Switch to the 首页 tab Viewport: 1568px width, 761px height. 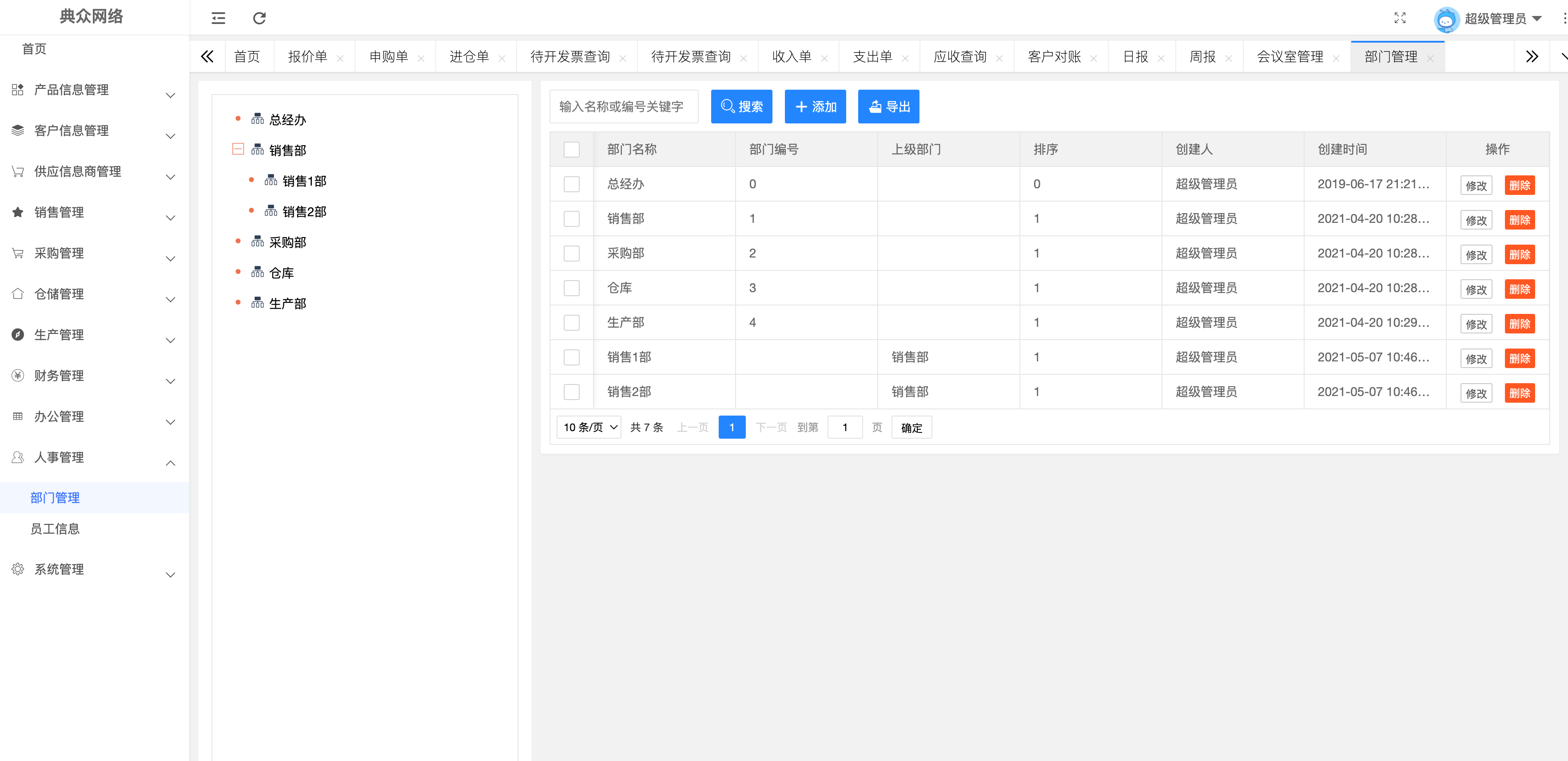247,56
